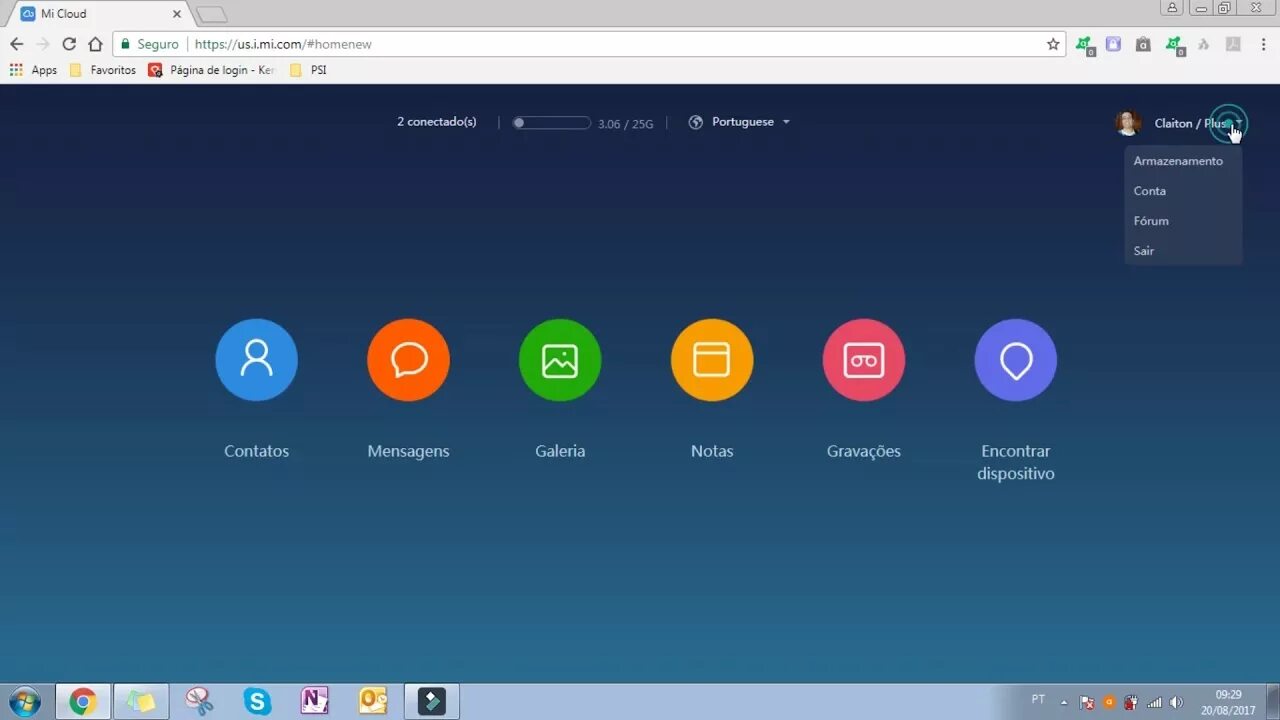The image size is (1280, 720).
Task: Select Armazenamento from account menu
Action: click(x=1178, y=161)
